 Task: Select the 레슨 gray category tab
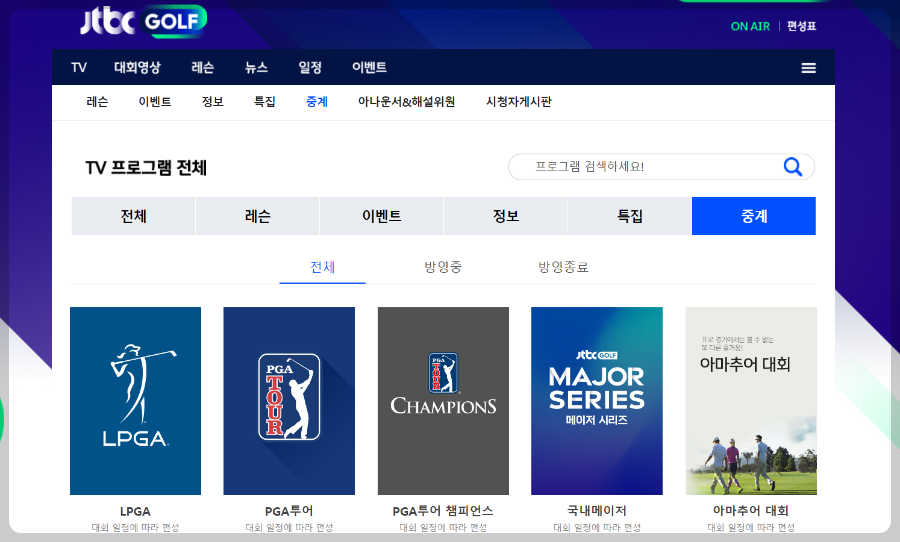(257, 216)
